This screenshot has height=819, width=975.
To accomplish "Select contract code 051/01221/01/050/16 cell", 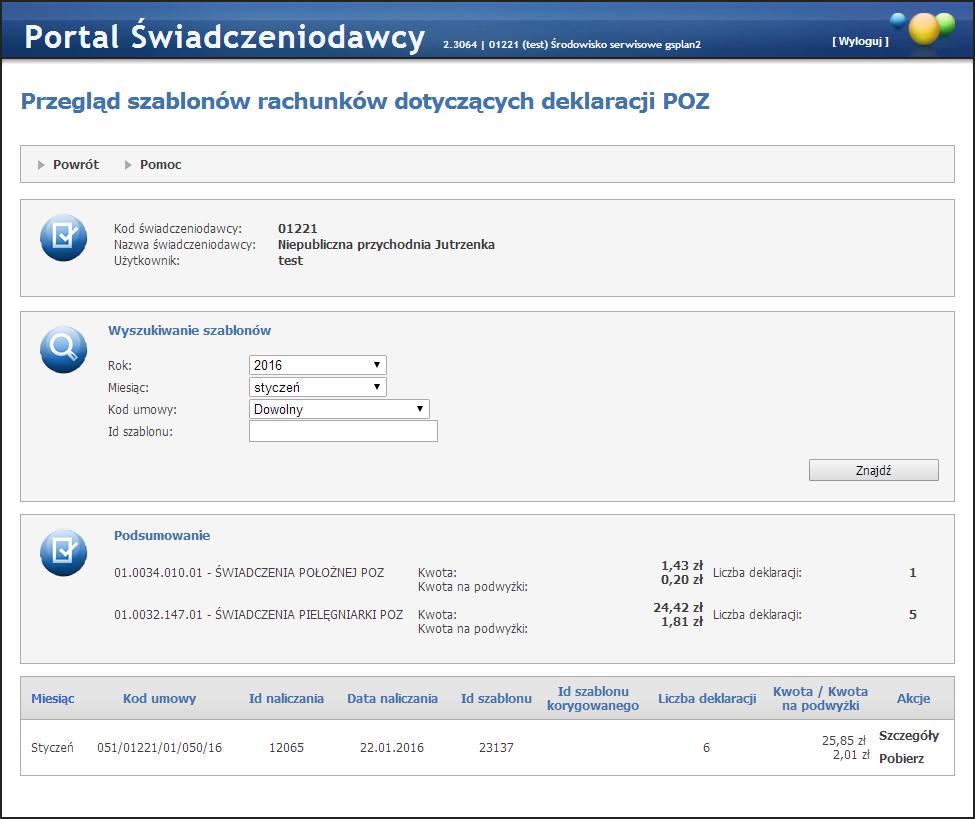I will [x=159, y=747].
